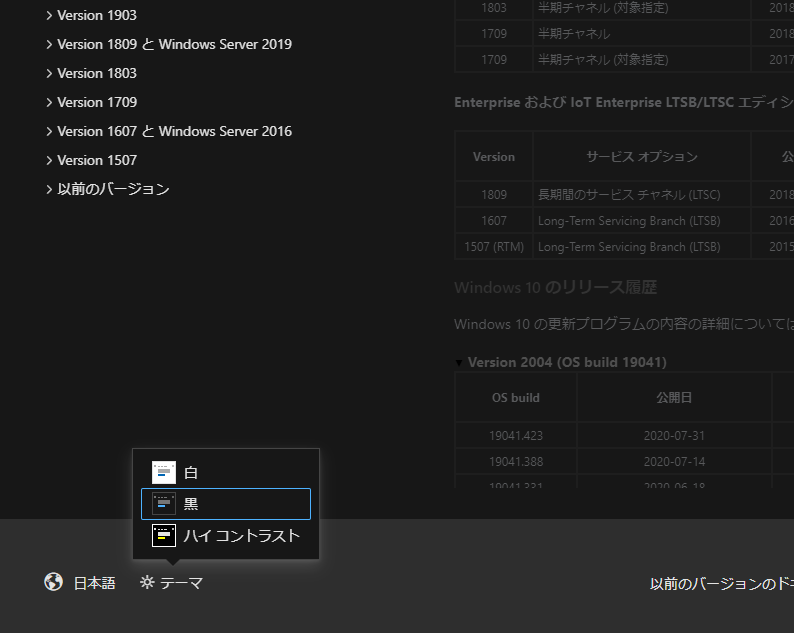Click the 半期チャネル cell without 対象指定

point(642,33)
